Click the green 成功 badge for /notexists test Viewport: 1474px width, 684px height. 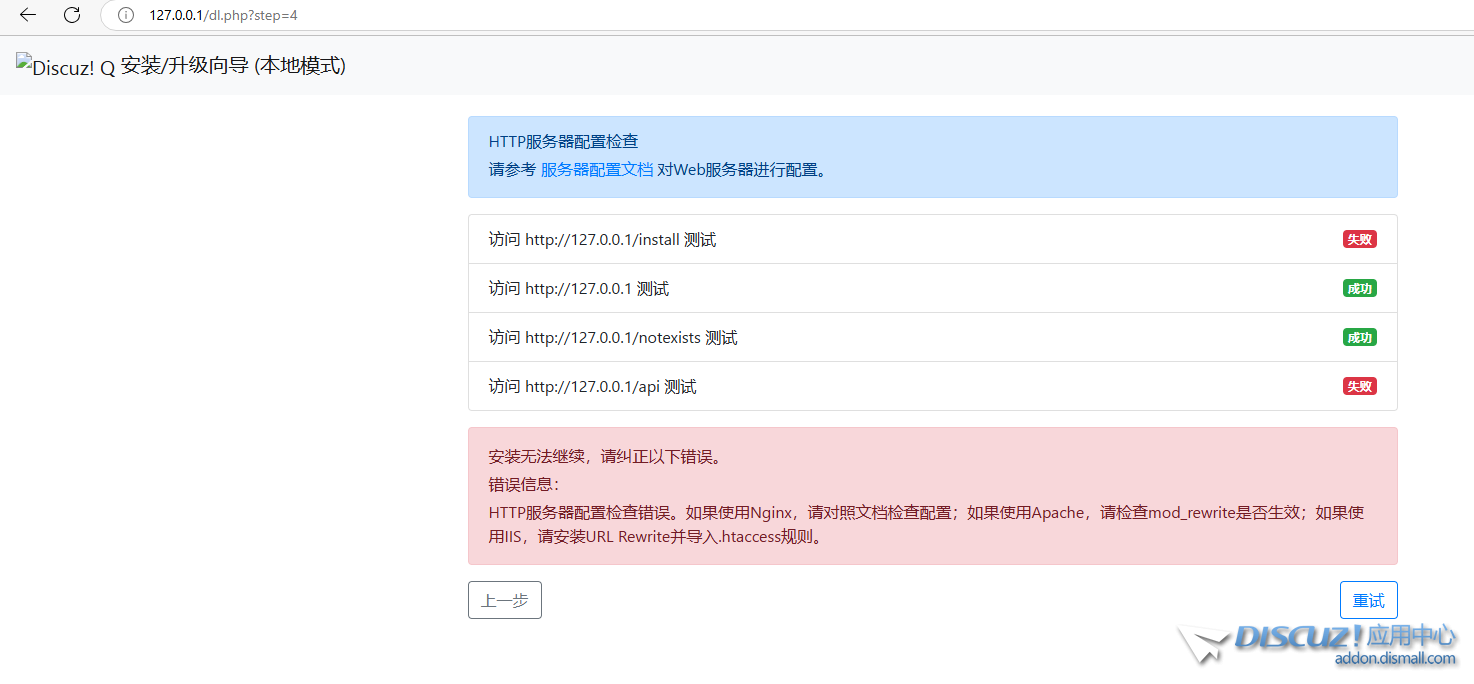coord(1359,337)
